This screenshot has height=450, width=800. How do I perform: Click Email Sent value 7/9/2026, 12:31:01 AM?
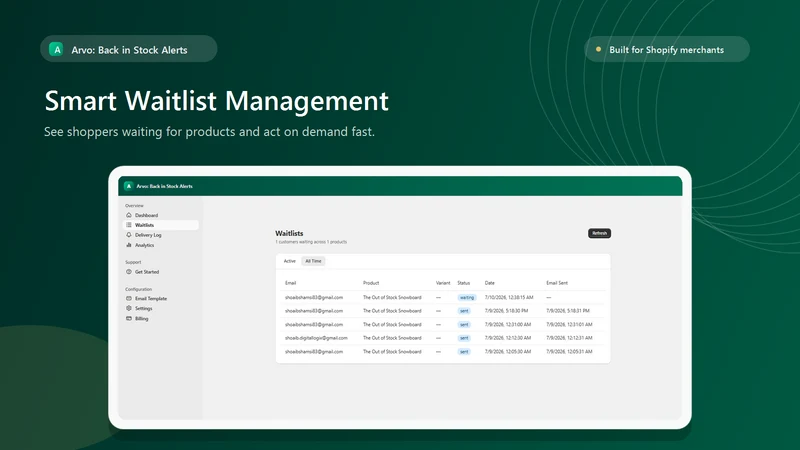point(569,324)
